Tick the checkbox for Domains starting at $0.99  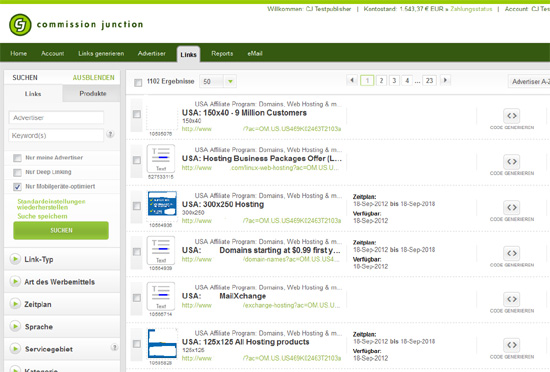pos(137,252)
